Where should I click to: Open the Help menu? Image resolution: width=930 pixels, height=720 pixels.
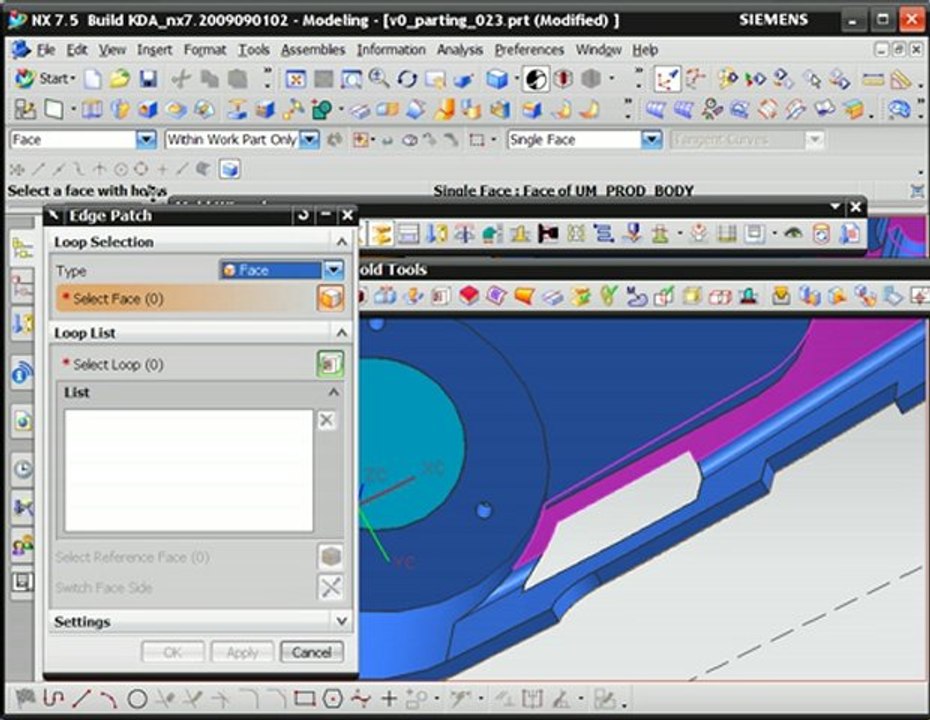645,50
